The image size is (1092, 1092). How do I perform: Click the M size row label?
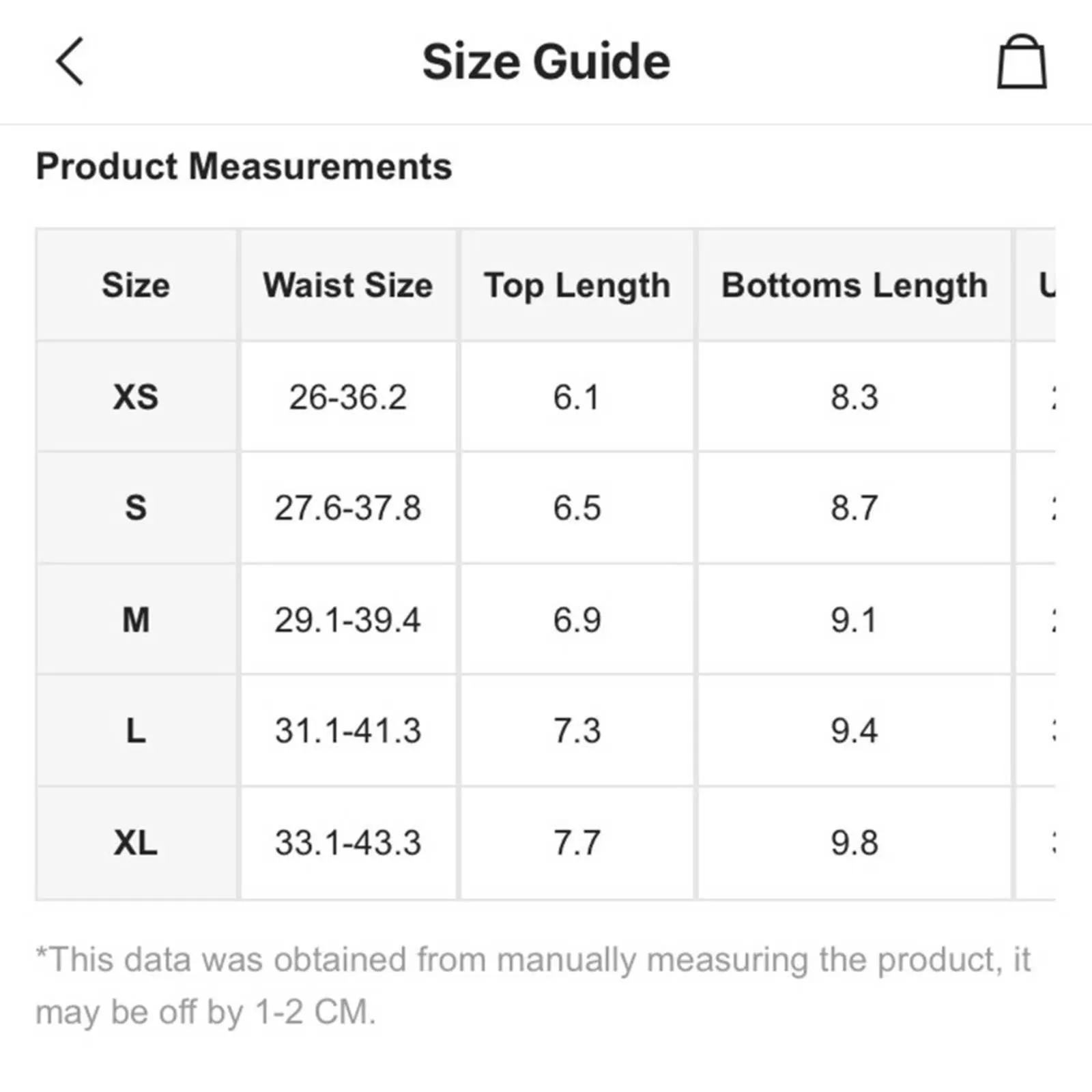tap(136, 620)
